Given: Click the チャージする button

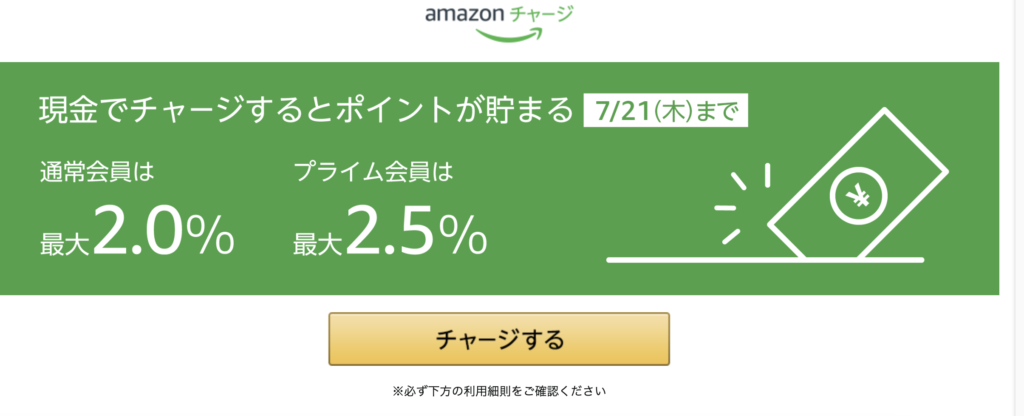Looking at the screenshot, I should (x=499, y=339).
